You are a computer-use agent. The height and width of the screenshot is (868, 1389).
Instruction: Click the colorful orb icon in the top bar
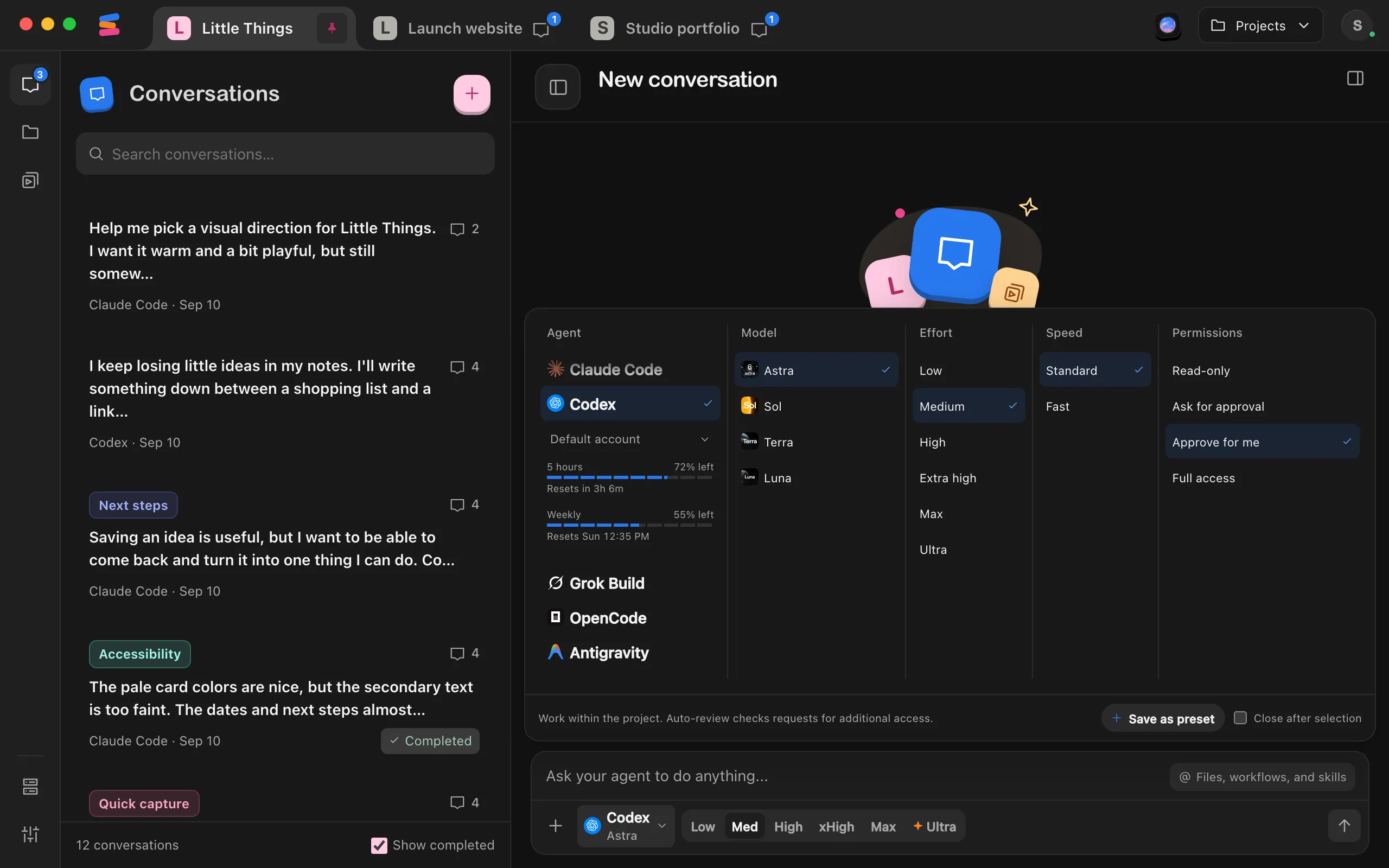pos(1168,26)
